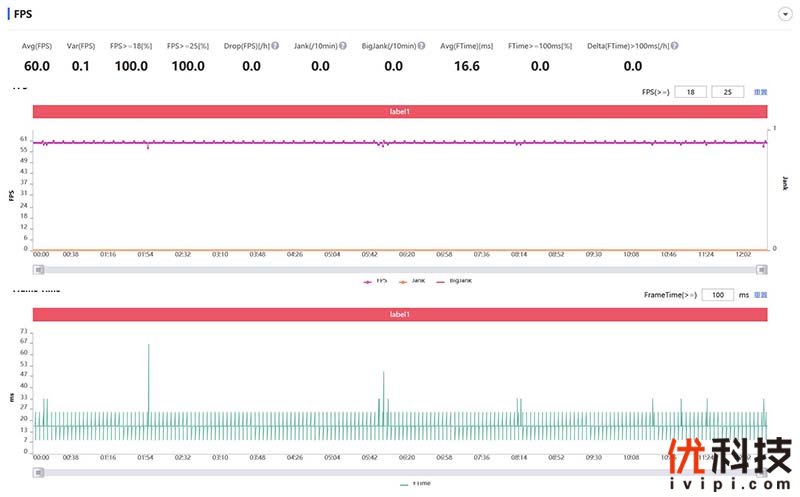Click the right handle of the FPS chart zoom slider
Screen dimensions: 800x497
click(763, 269)
